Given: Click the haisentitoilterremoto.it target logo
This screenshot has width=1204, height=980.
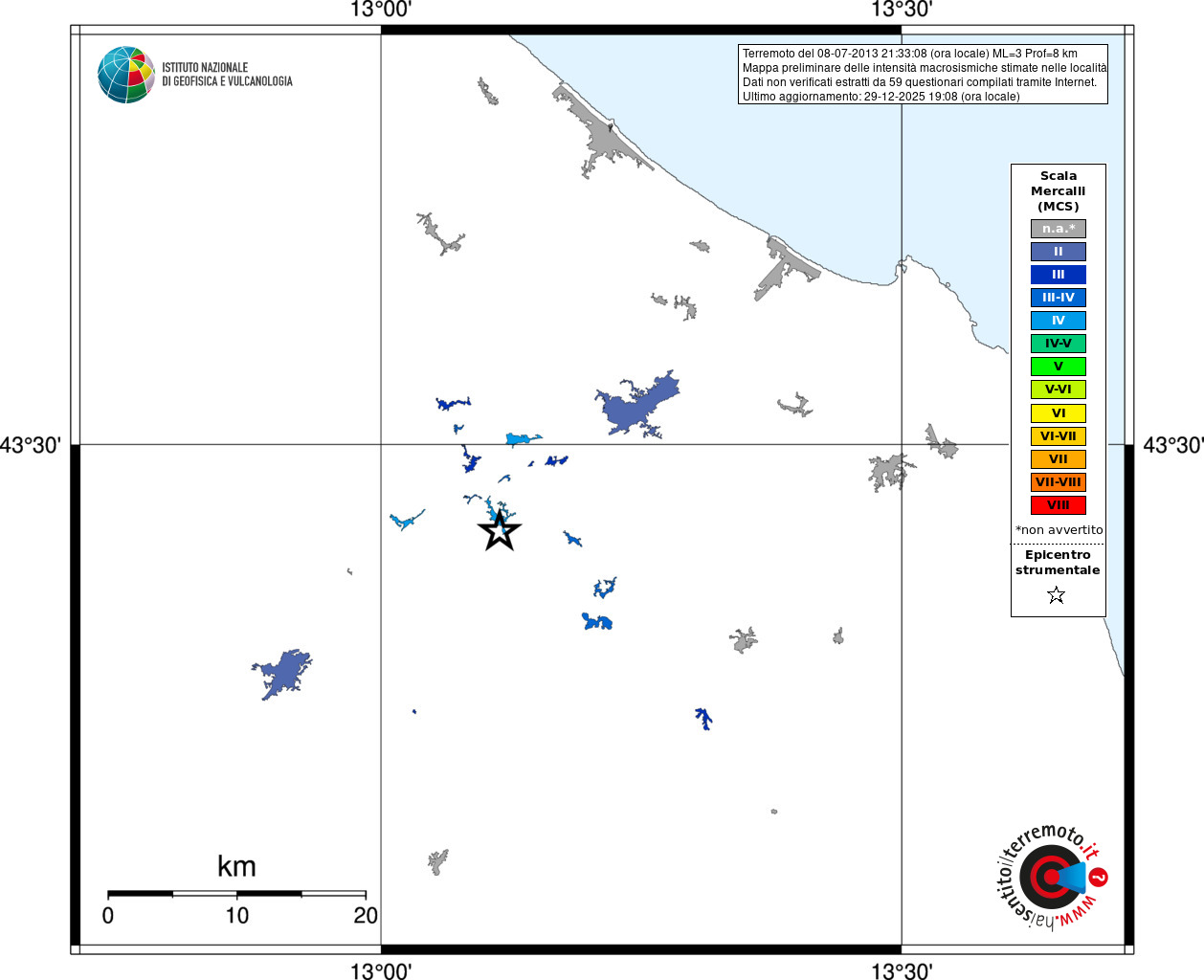Looking at the screenshot, I should point(1051,876).
